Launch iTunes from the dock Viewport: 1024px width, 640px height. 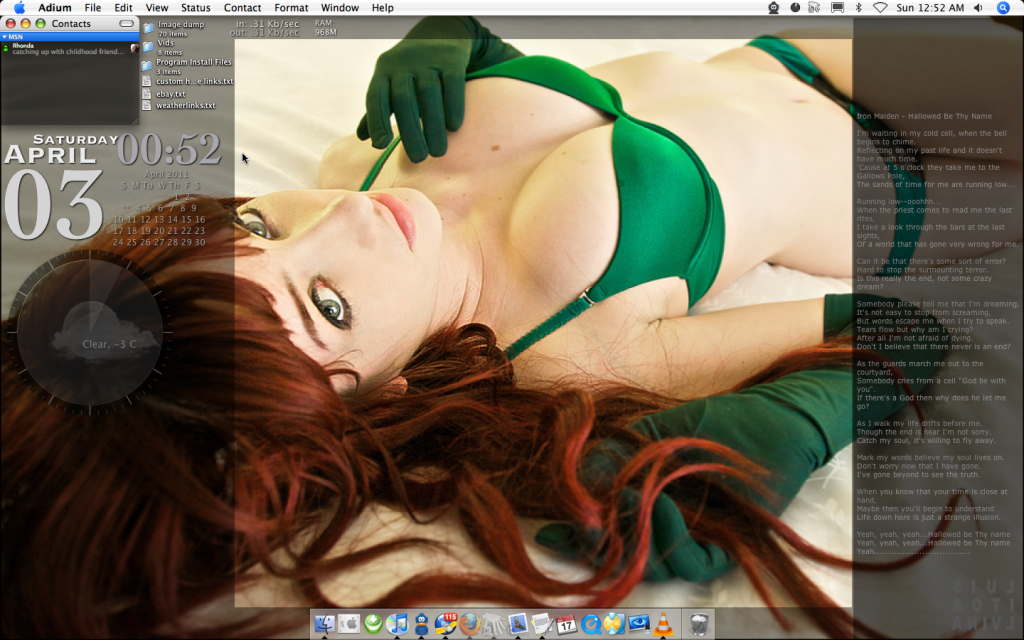[397, 624]
